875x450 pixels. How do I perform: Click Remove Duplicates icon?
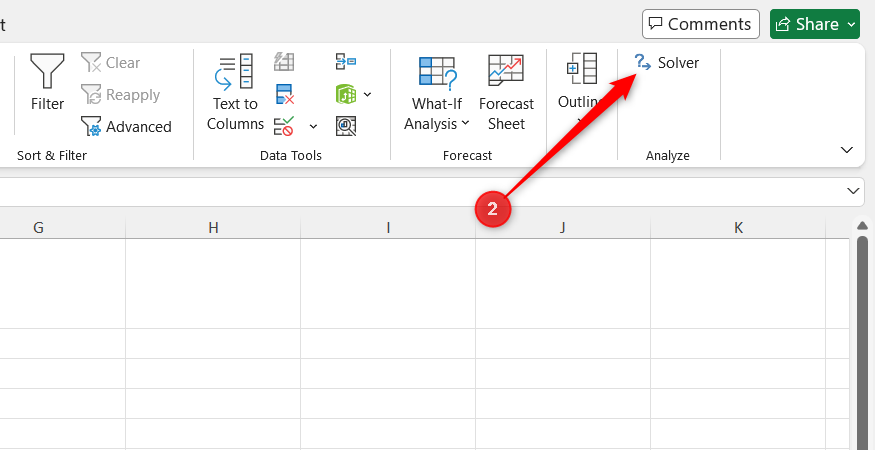pos(285,94)
